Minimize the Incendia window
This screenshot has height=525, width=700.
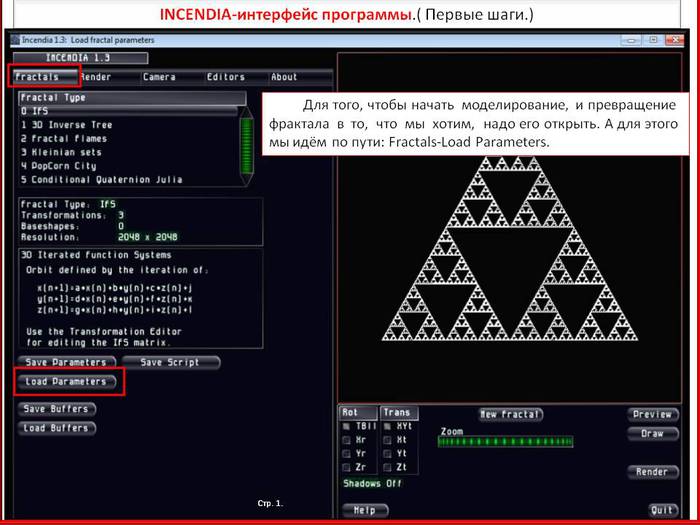[631, 40]
